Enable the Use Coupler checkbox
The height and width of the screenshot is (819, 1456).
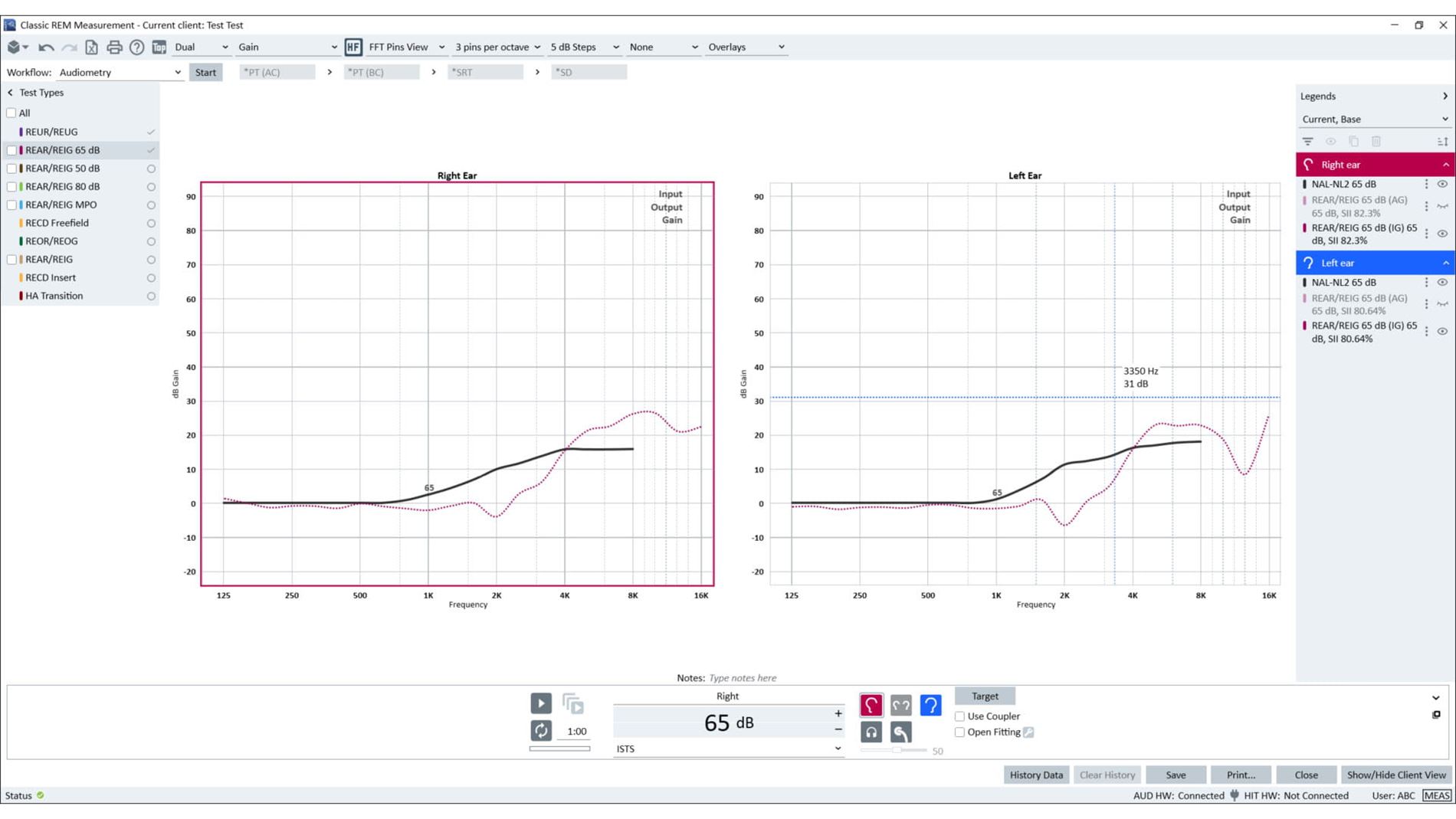coord(959,716)
